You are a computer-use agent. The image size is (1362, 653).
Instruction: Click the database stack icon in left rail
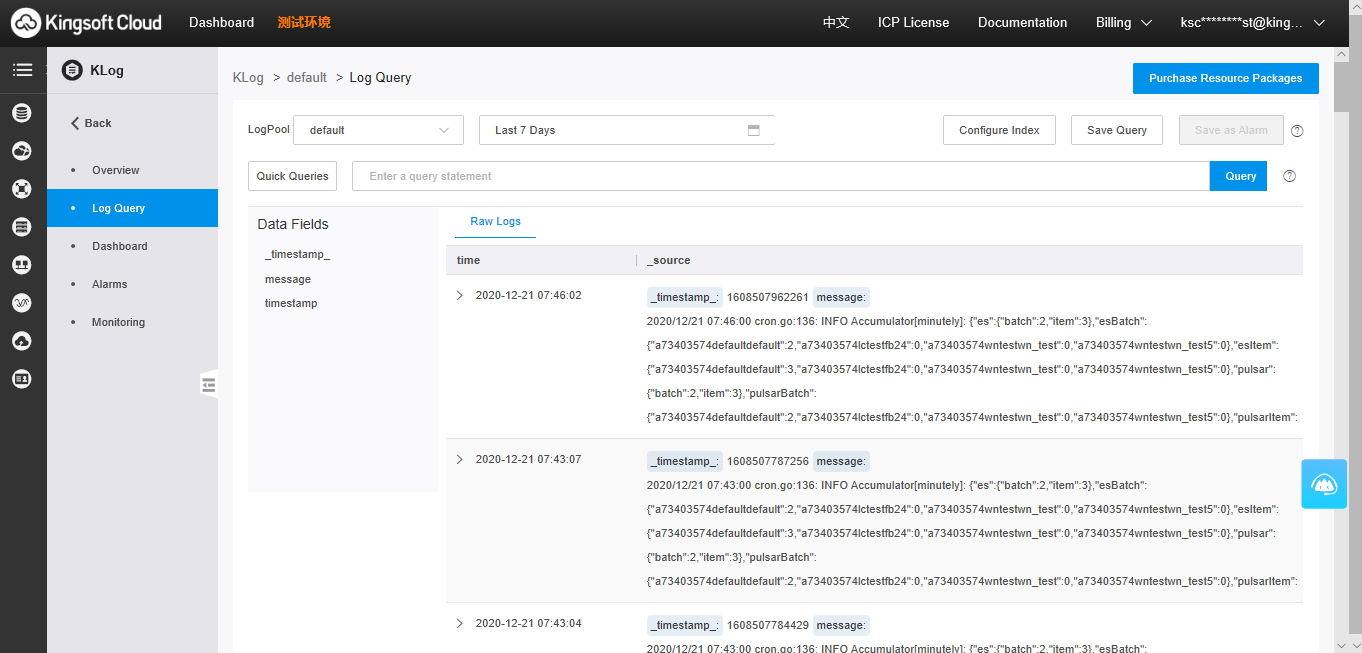point(22,113)
